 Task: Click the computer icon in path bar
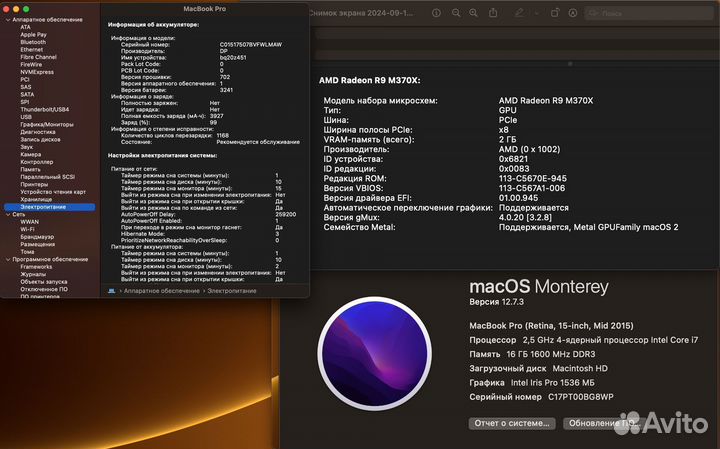[x=112, y=291]
